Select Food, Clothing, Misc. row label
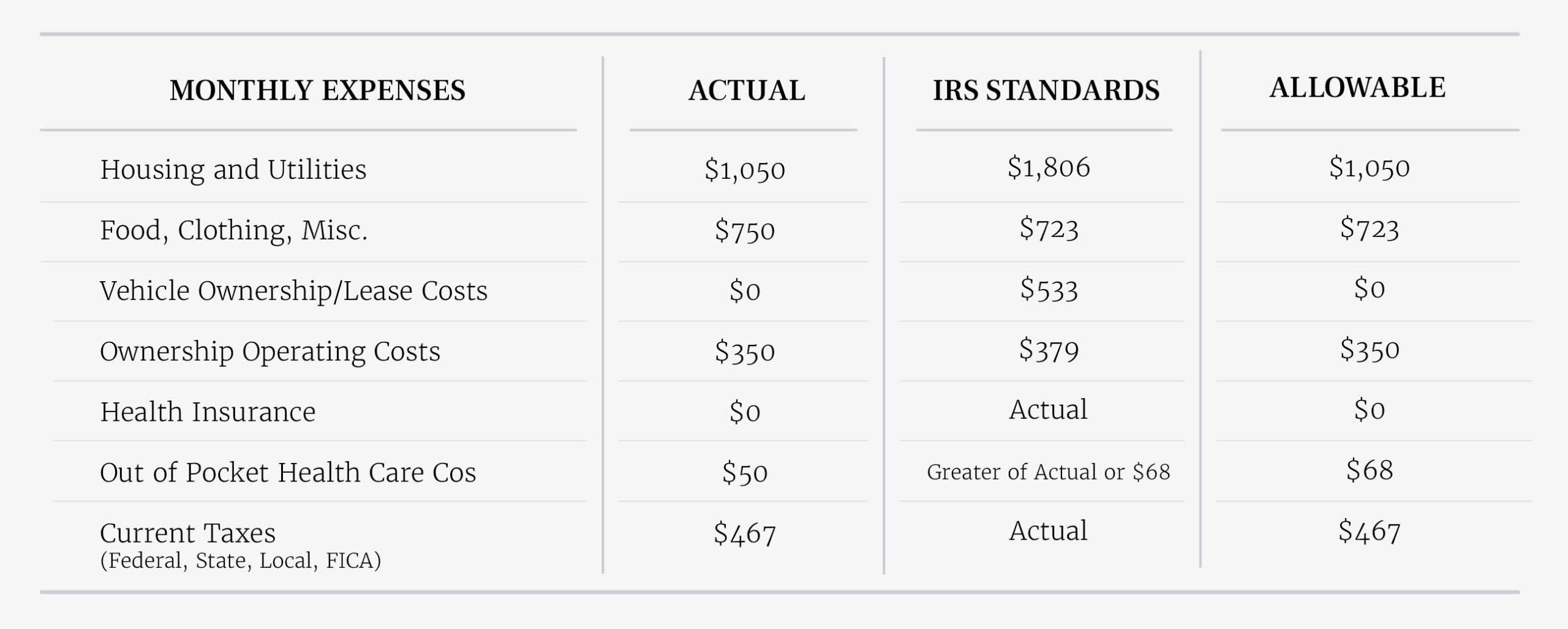 [233, 231]
